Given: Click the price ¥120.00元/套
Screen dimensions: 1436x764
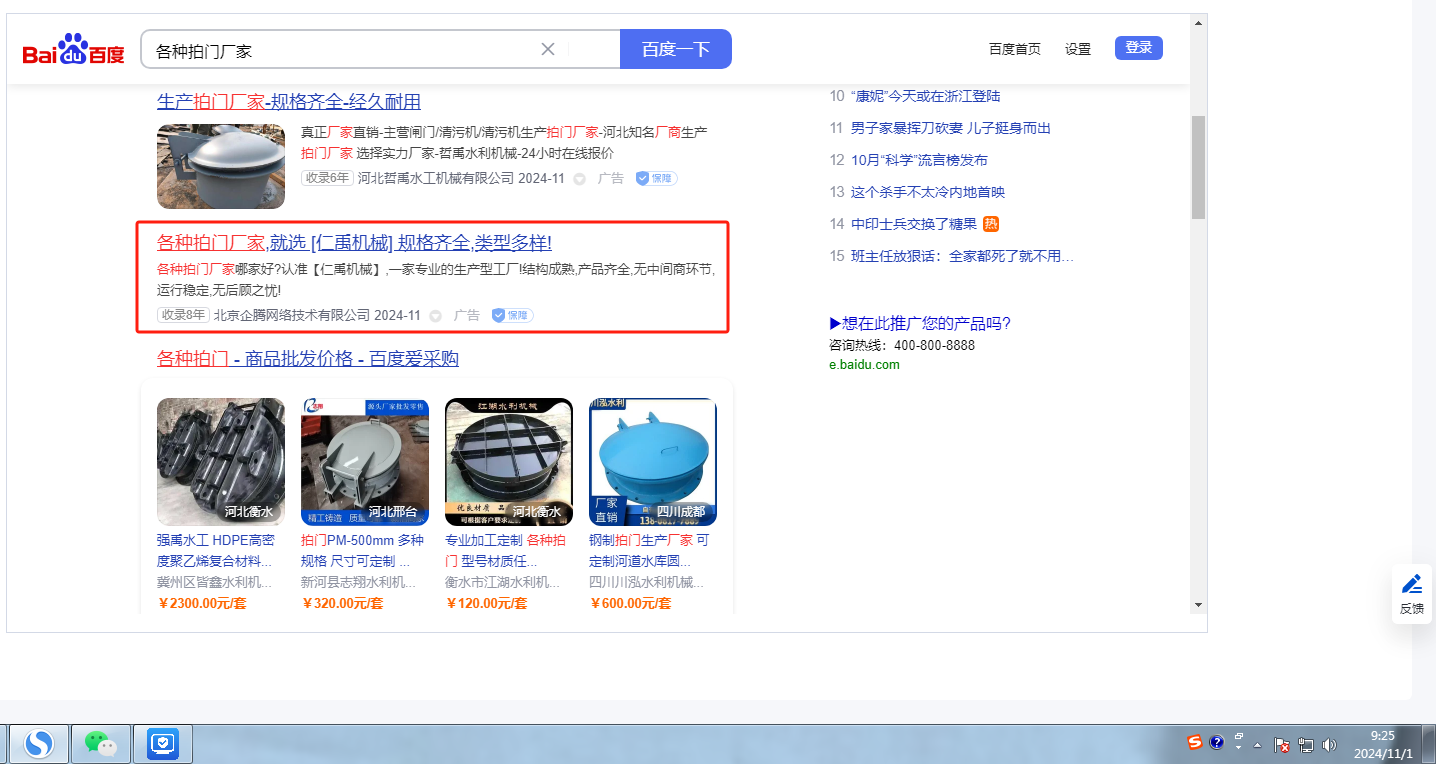Looking at the screenshot, I should 486,603.
